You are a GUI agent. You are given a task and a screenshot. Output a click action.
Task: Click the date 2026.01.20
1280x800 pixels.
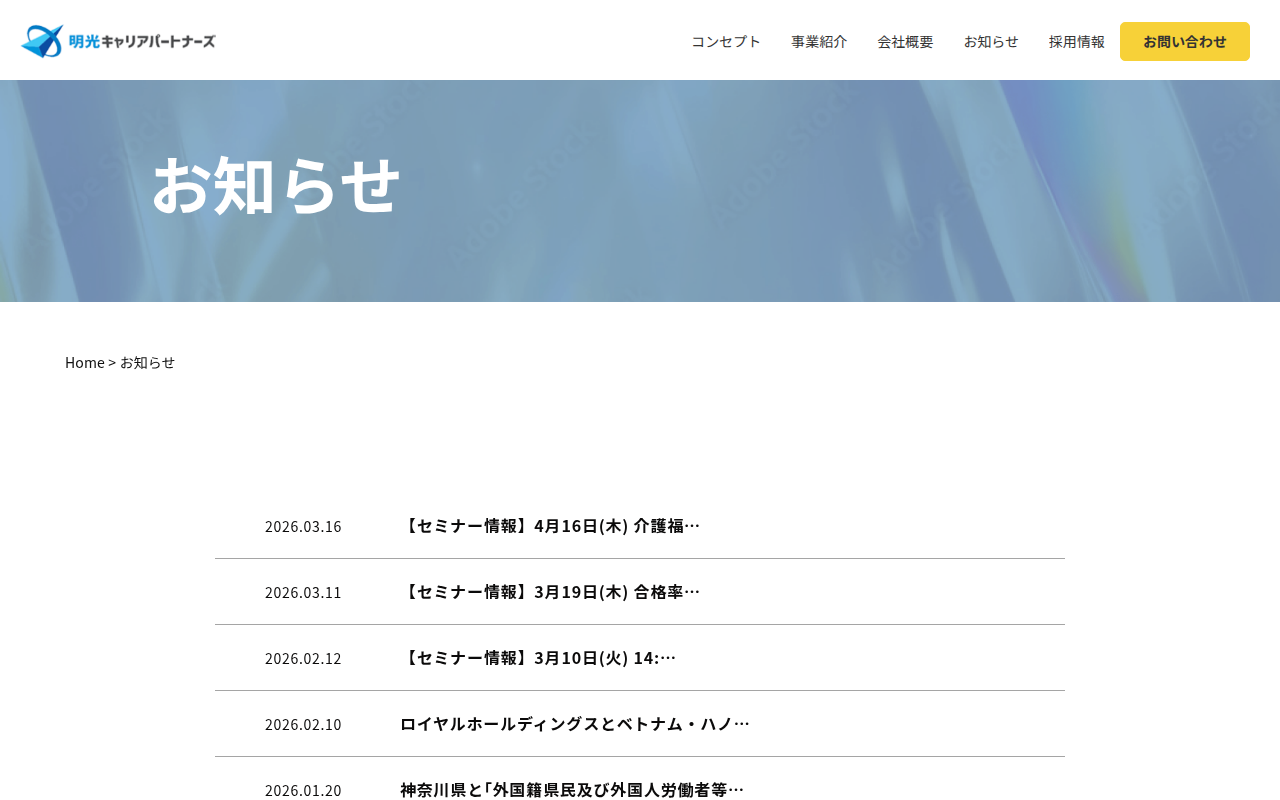tap(303, 790)
